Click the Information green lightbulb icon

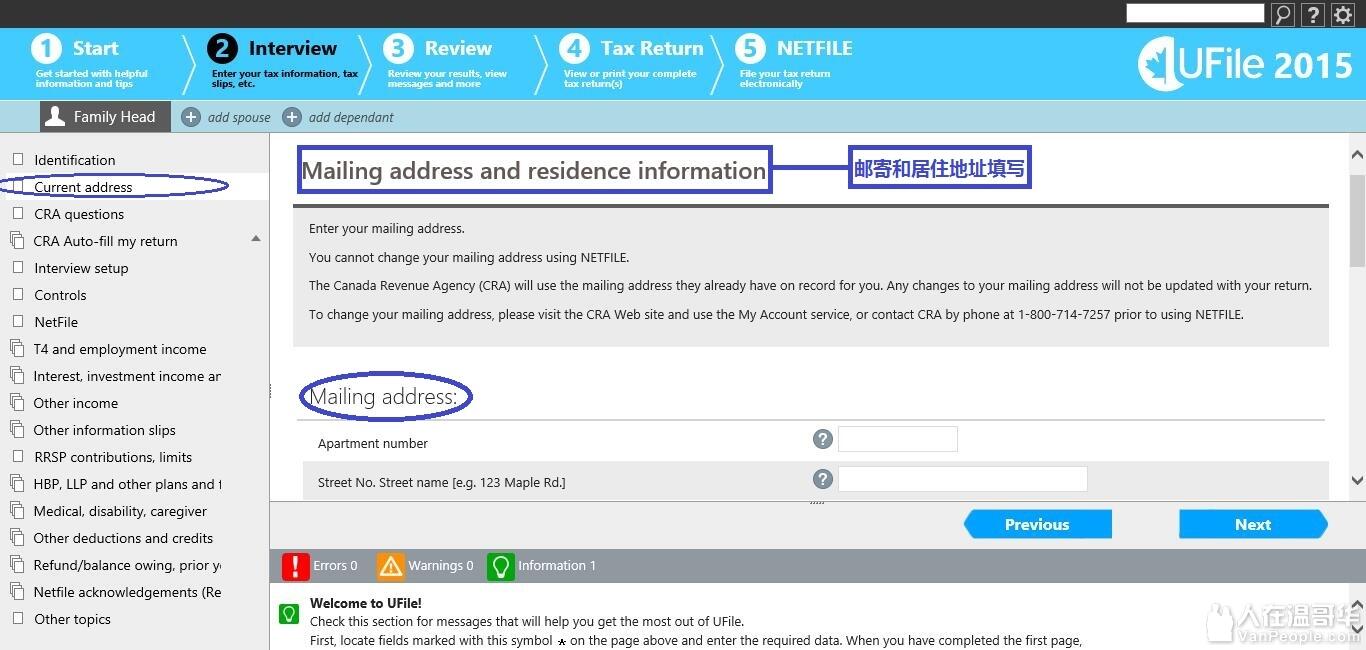pyautogui.click(x=500, y=566)
